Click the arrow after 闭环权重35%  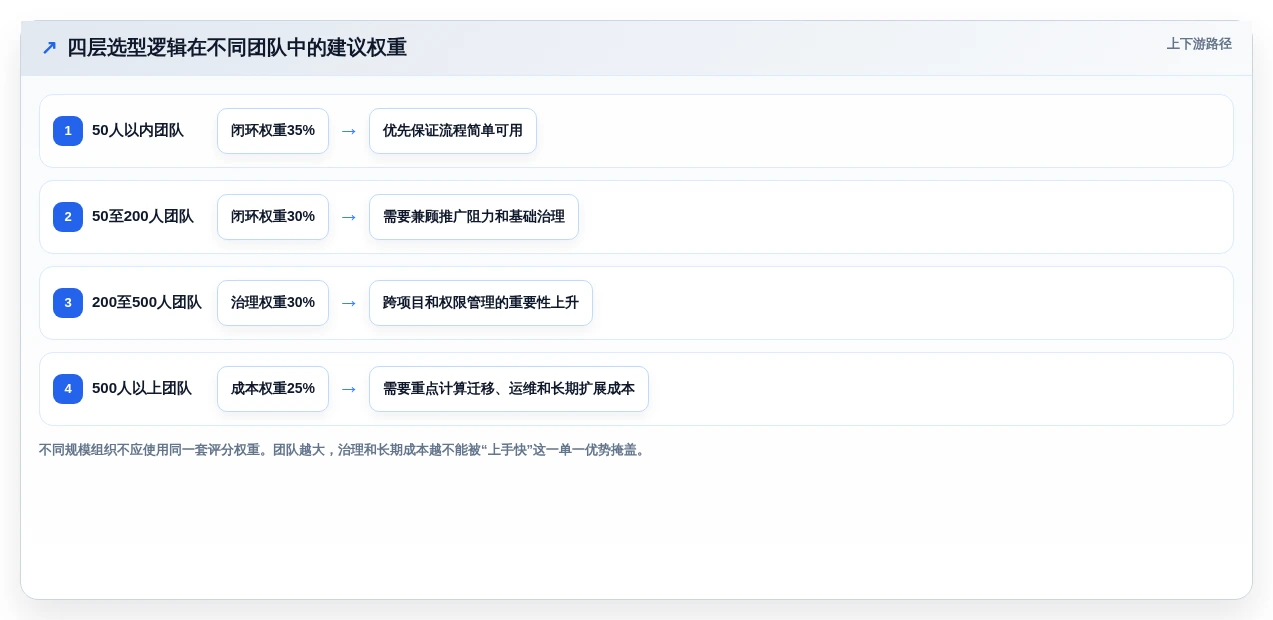[349, 131]
